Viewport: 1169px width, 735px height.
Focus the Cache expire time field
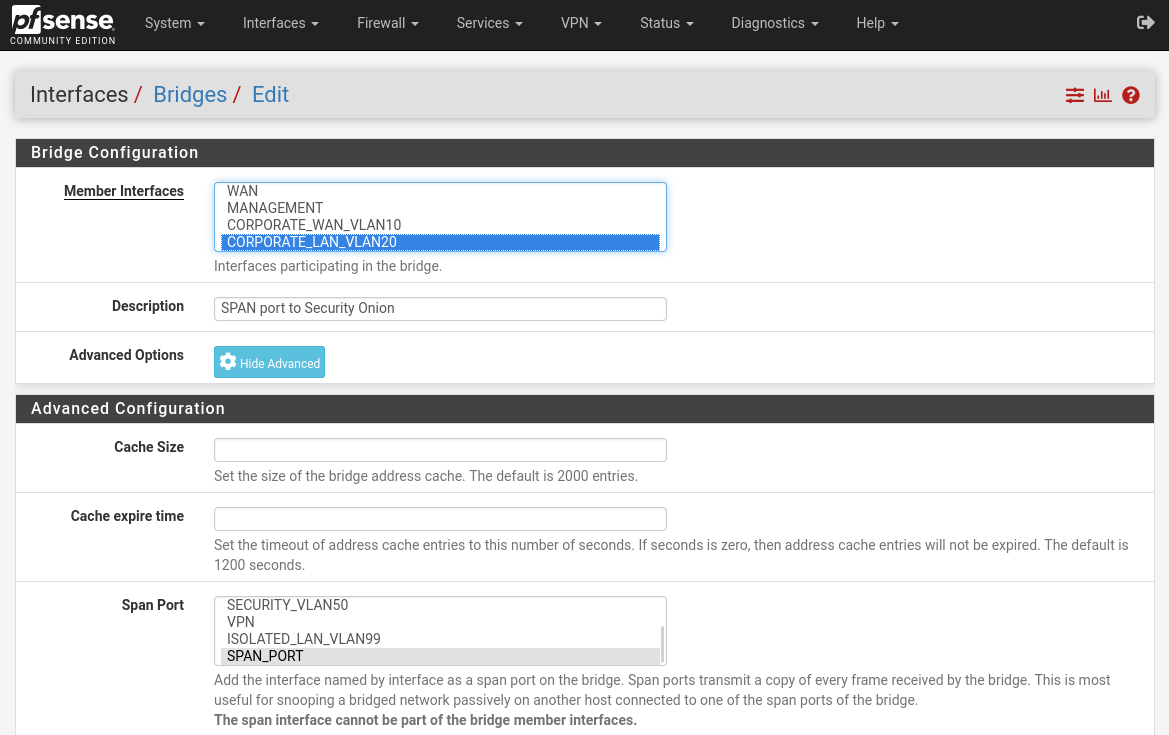pos(440,519)
